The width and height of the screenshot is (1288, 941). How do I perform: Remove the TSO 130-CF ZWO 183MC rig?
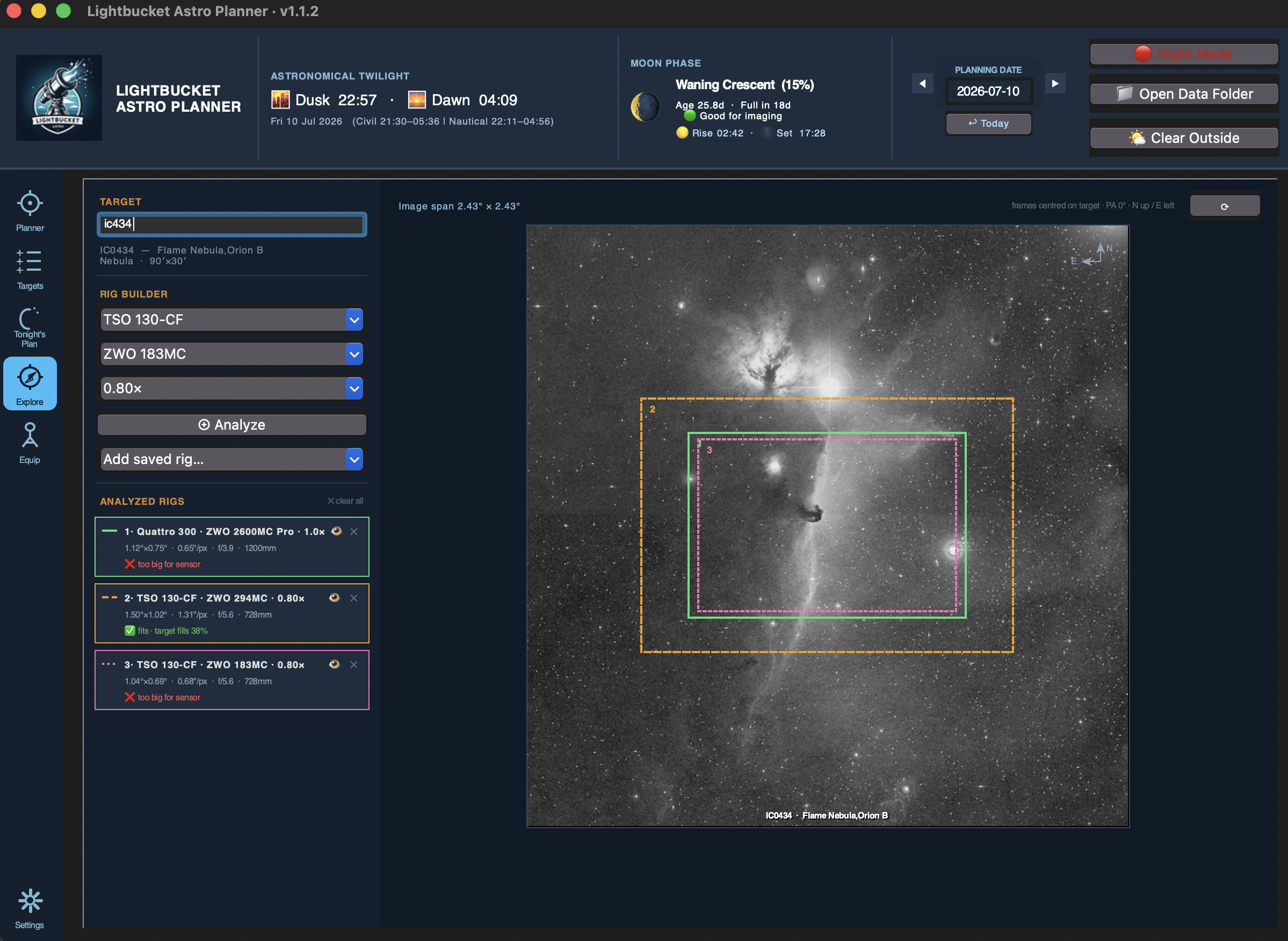(354, 665)
